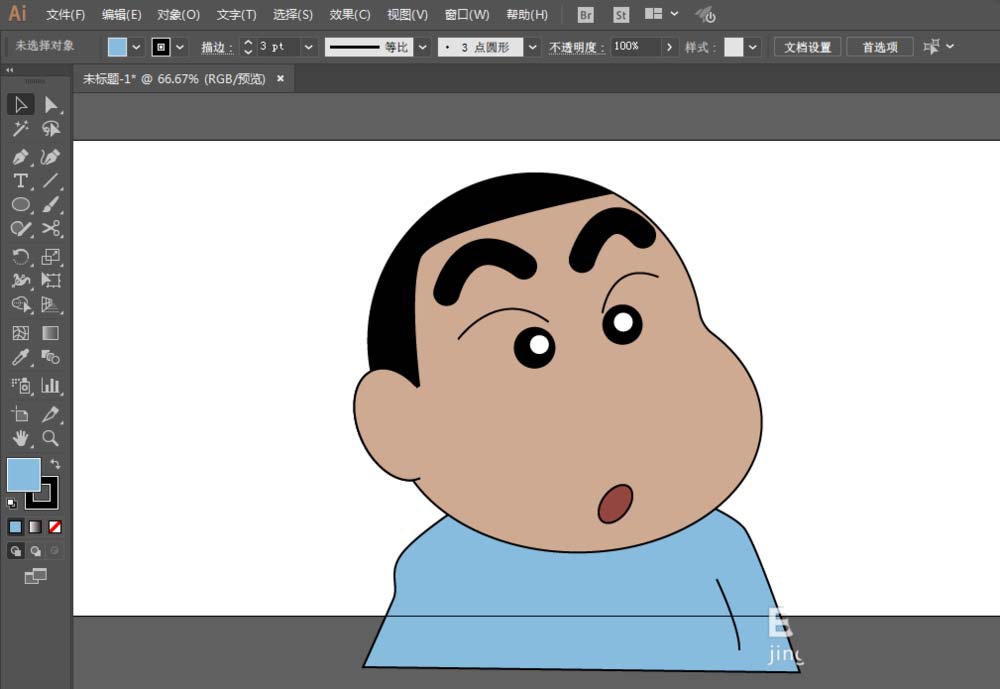Screen dimensions: 1000x689
Task: Set paint mode to None
Action: (55, 527)
